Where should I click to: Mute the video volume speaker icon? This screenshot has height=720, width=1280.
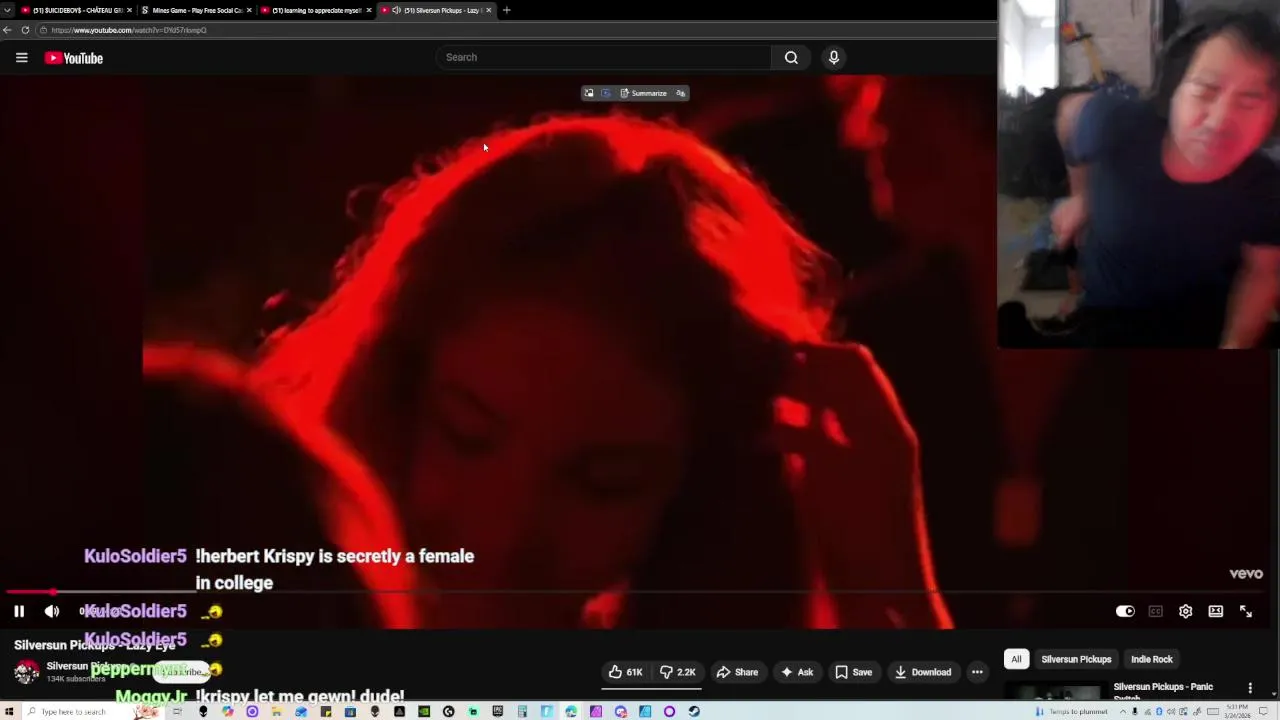pos(52,611)
